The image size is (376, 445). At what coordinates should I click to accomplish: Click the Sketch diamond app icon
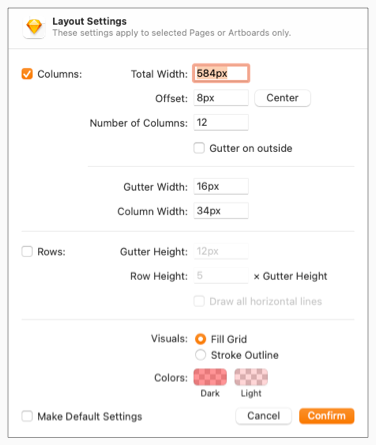(x=34, y=27)
